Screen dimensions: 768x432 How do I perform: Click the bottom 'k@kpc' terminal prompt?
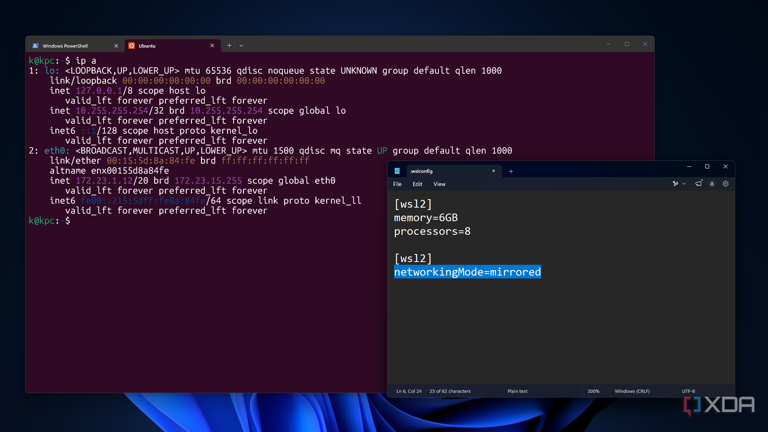pyautogui.click(x=44, y=221)
